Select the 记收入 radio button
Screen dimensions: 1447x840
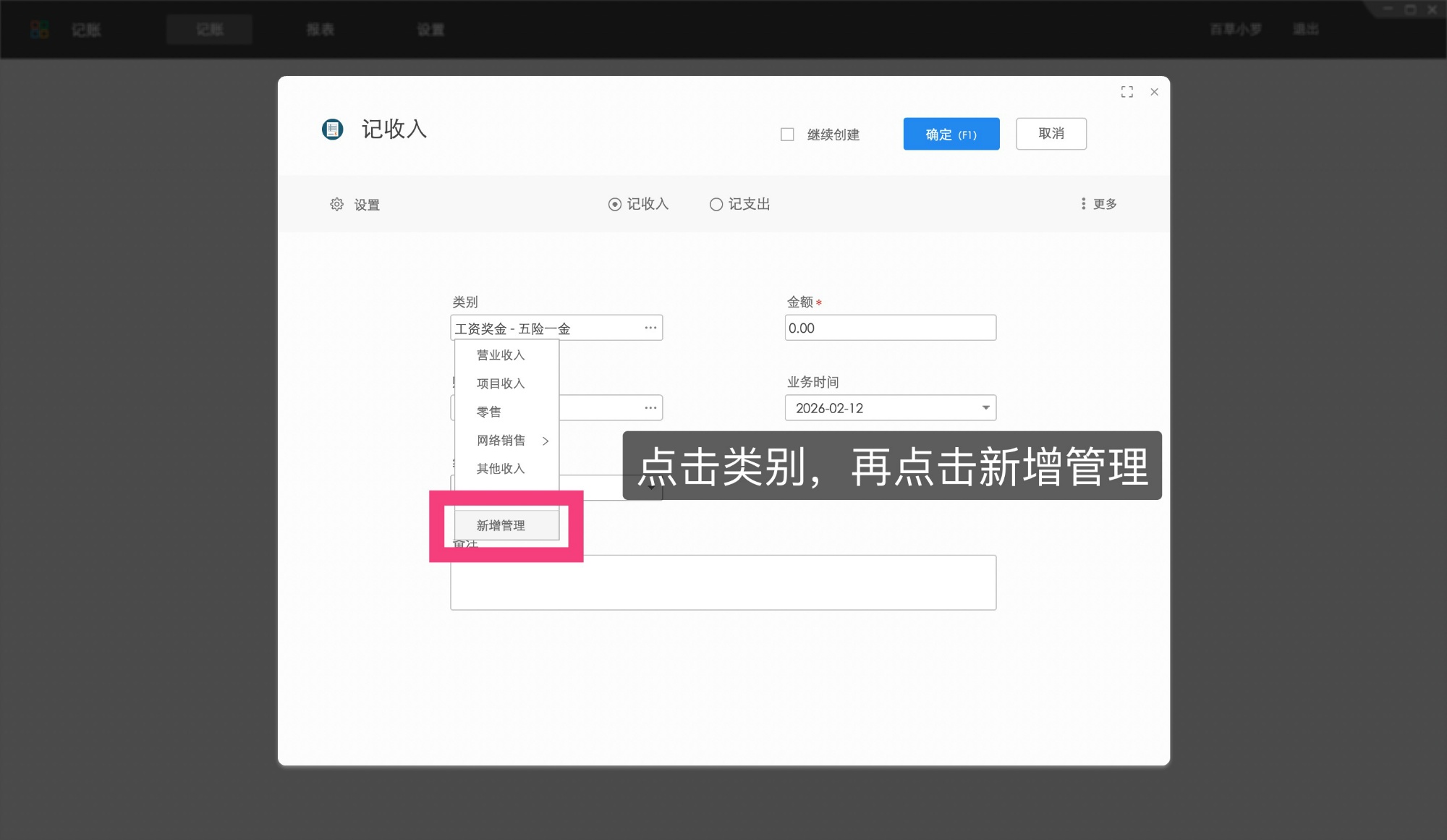point(614,204)
